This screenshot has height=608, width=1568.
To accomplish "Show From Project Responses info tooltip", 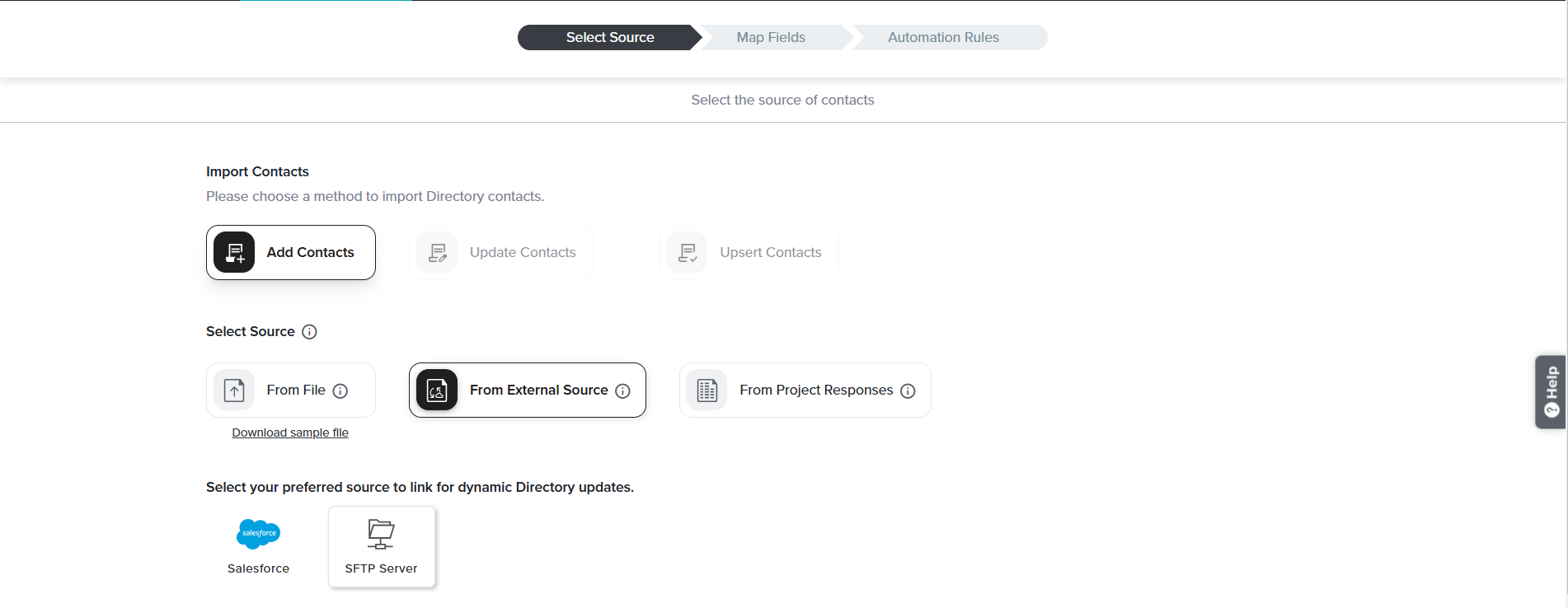I will tap(908, 391).
